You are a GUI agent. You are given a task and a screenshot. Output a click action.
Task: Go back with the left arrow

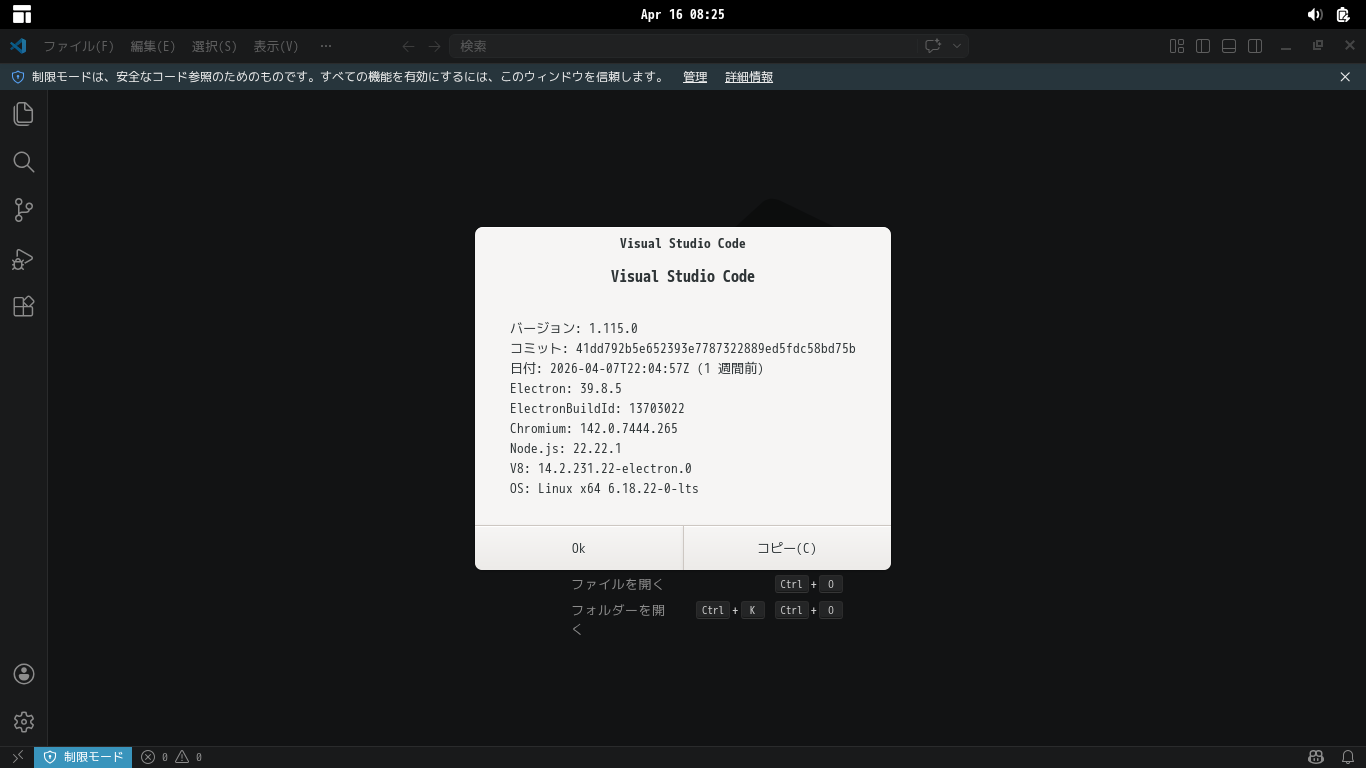click(408, 46)
